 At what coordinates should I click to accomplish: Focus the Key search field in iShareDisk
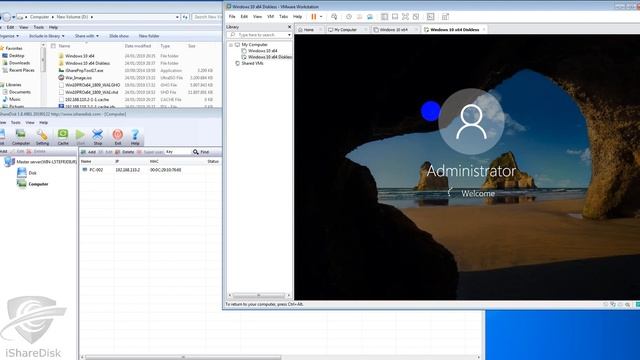click(x=178, y=152)
